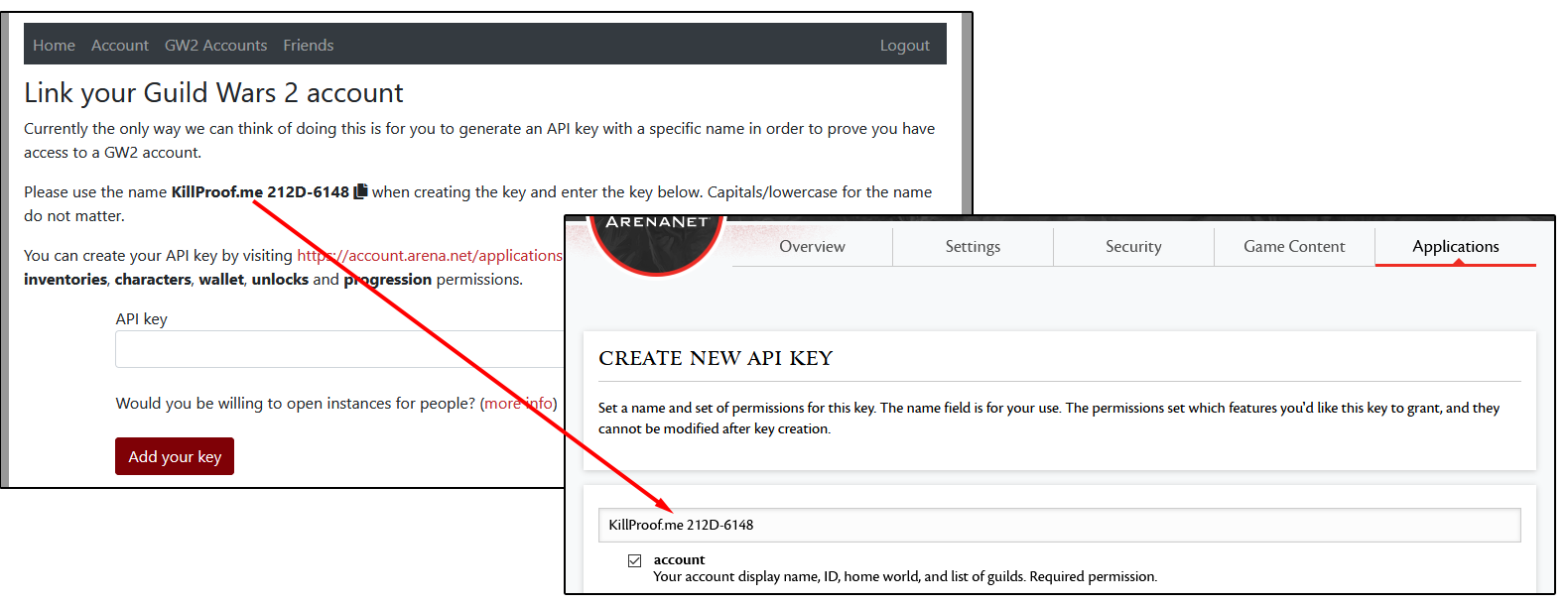Open the more info link
Viewport: 1568px width, 605px height.
point(519,404)
